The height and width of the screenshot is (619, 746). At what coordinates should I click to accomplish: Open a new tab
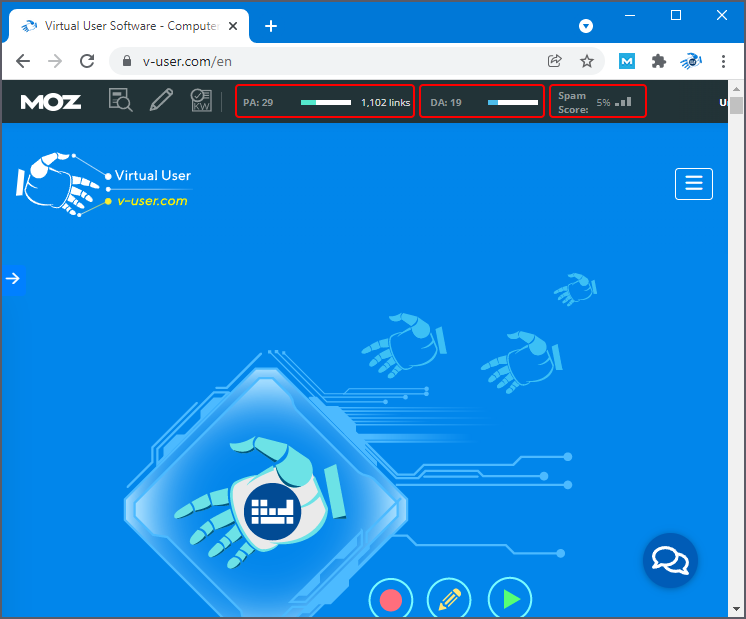(271, 26)
